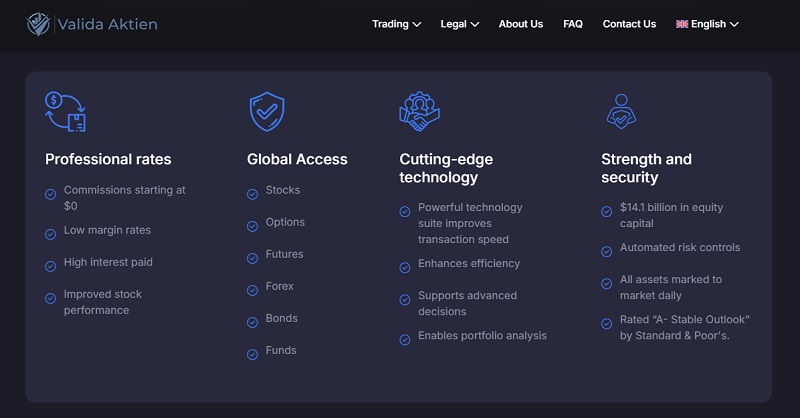Click the Professional rates money exchange icon

click(x=65, y=112)
